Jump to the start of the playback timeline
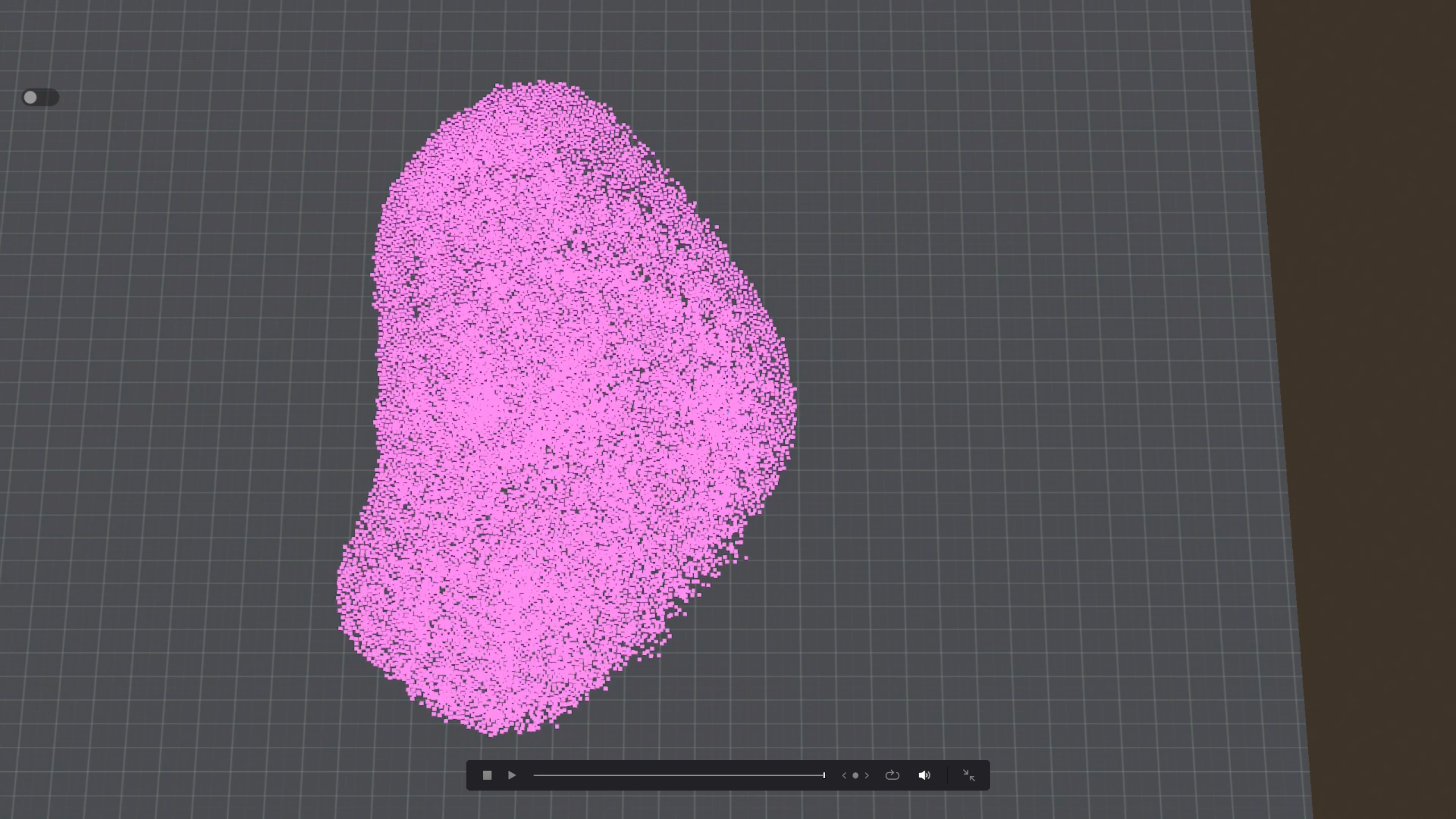The width and height of the screenshot is (1456, 819). tap(535, 775)
